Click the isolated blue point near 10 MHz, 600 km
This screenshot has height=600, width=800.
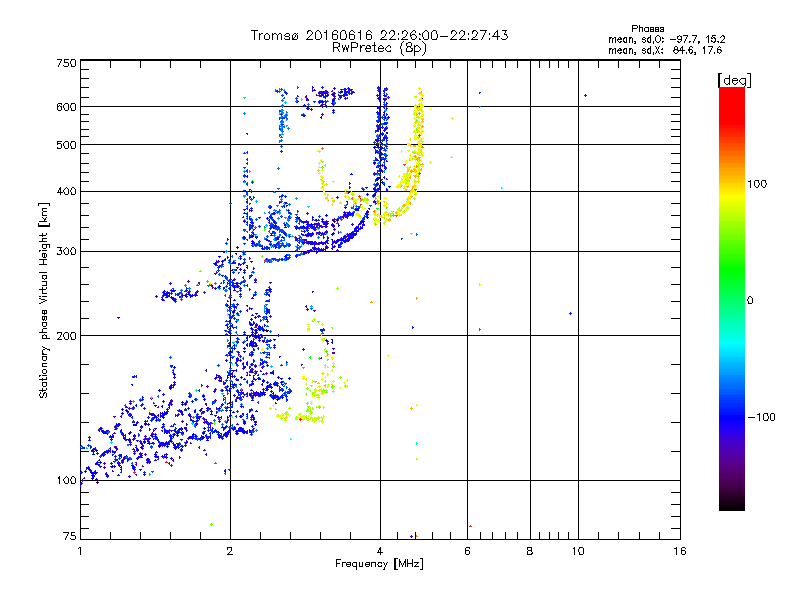pyautogui.click(x=585, y=95)
